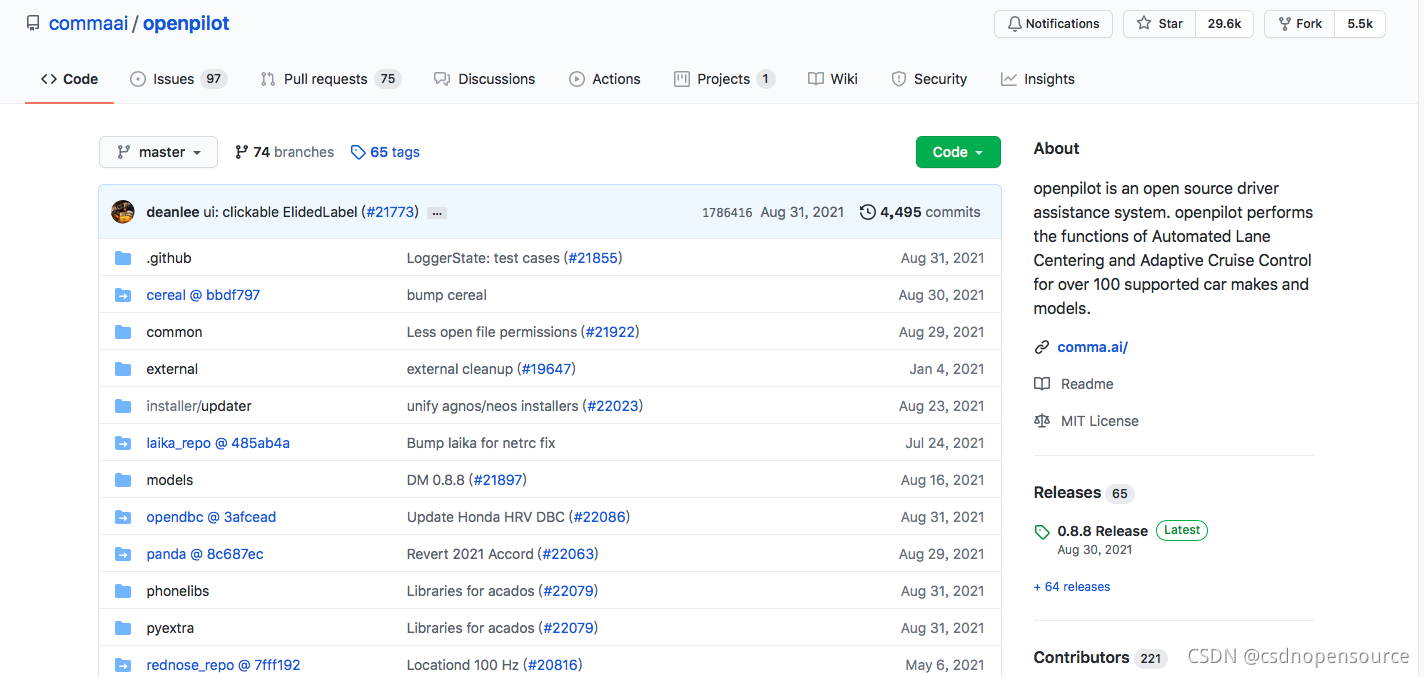Open the Pull requests tab
This screenshot has width=1424, height=677.
point(330,79)
